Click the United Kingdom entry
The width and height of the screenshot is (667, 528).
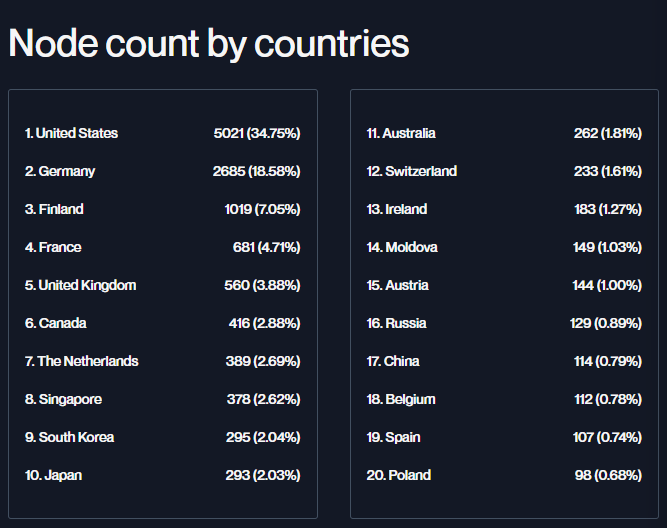(80, 285)
